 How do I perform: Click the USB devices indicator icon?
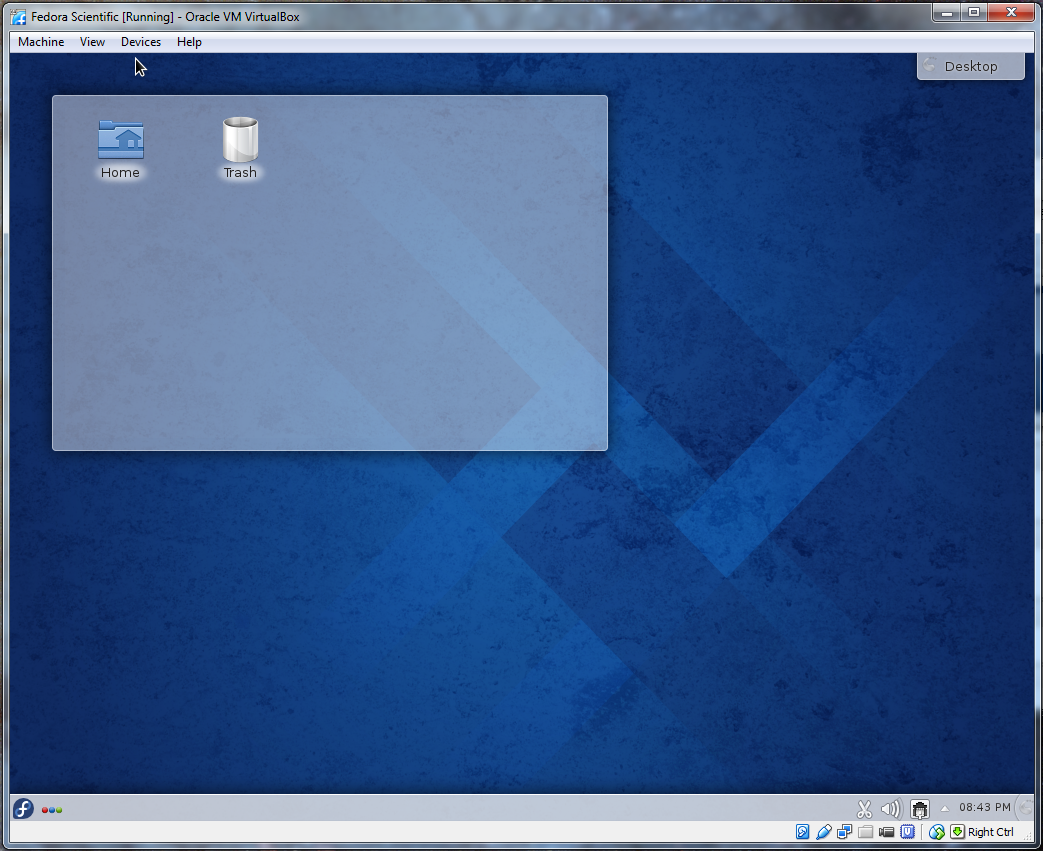[824, 832]
